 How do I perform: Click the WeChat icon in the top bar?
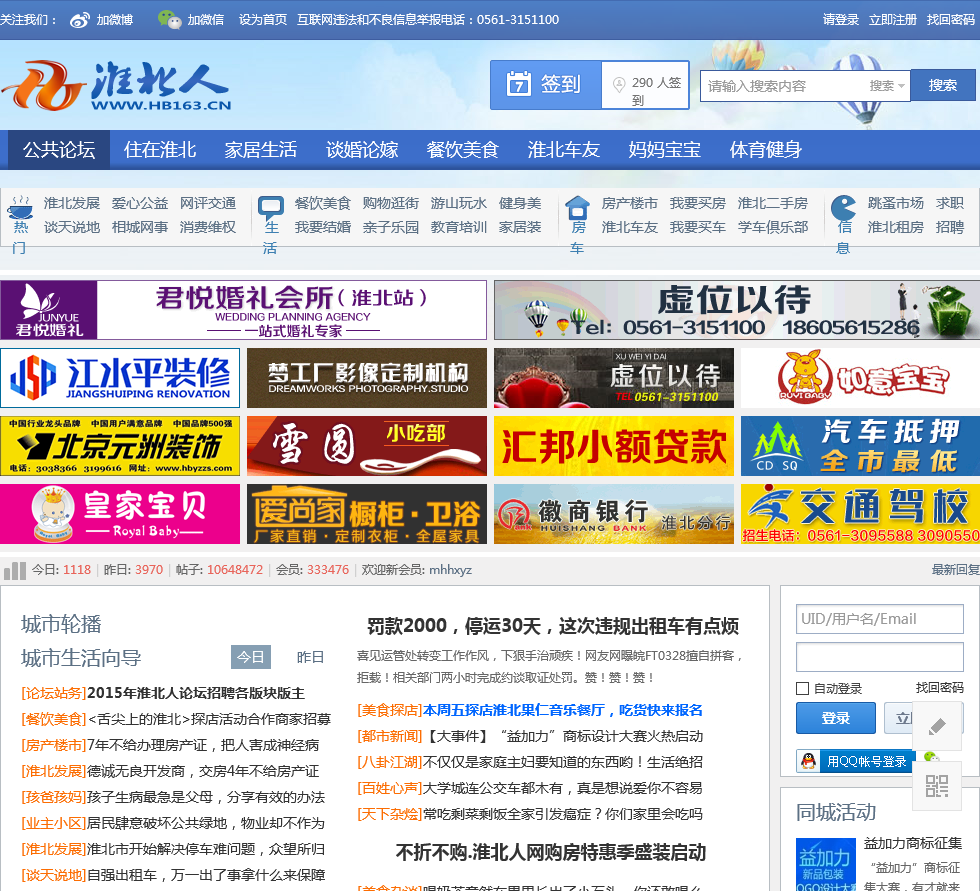(x=169, y=19)
